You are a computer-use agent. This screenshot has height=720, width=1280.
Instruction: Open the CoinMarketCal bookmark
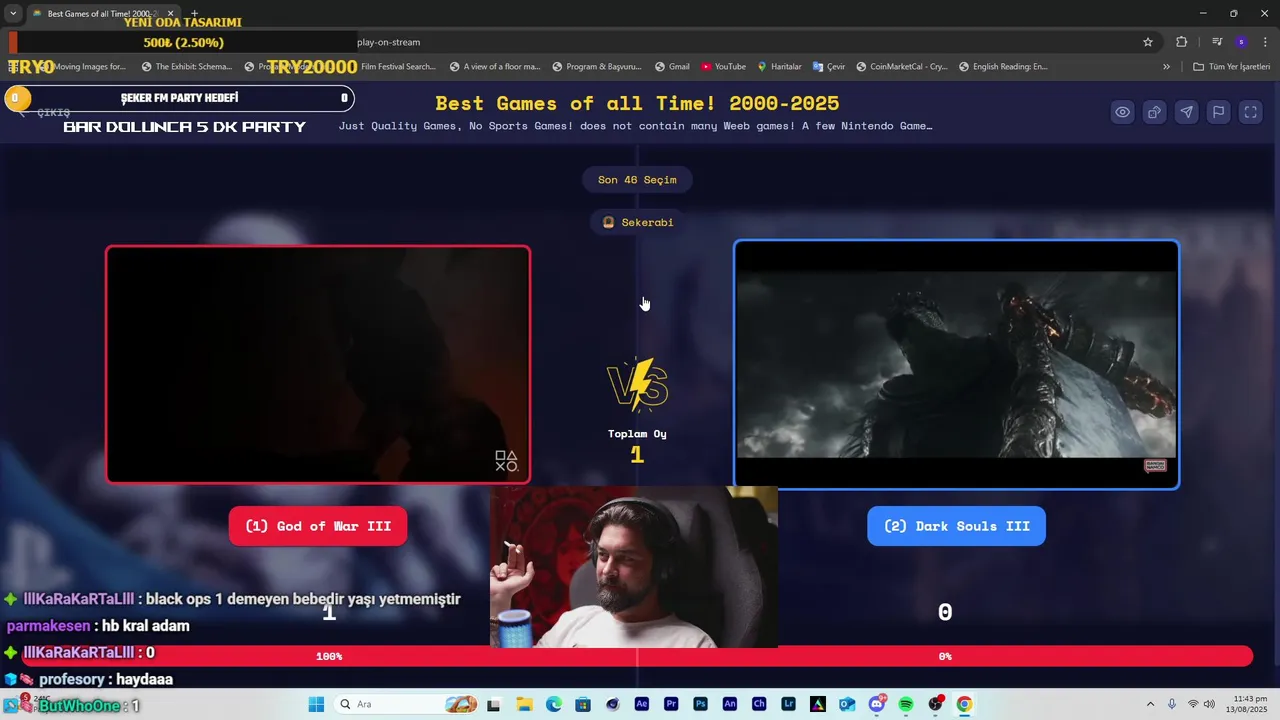(901, 67)
